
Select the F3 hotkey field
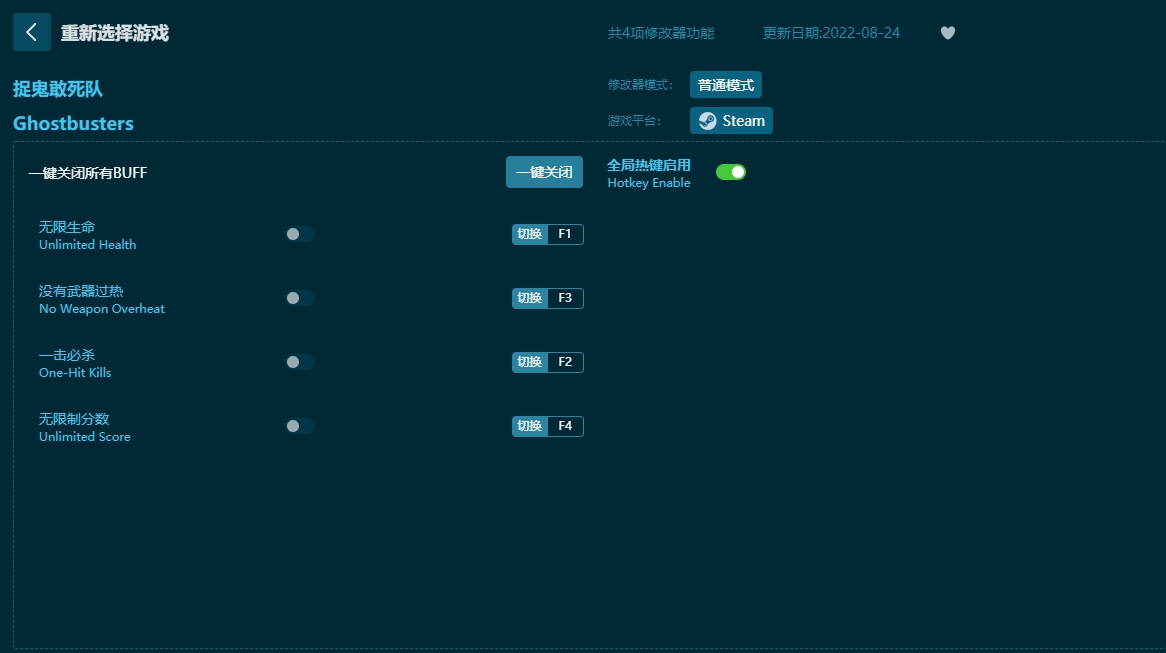click(565, 298)
